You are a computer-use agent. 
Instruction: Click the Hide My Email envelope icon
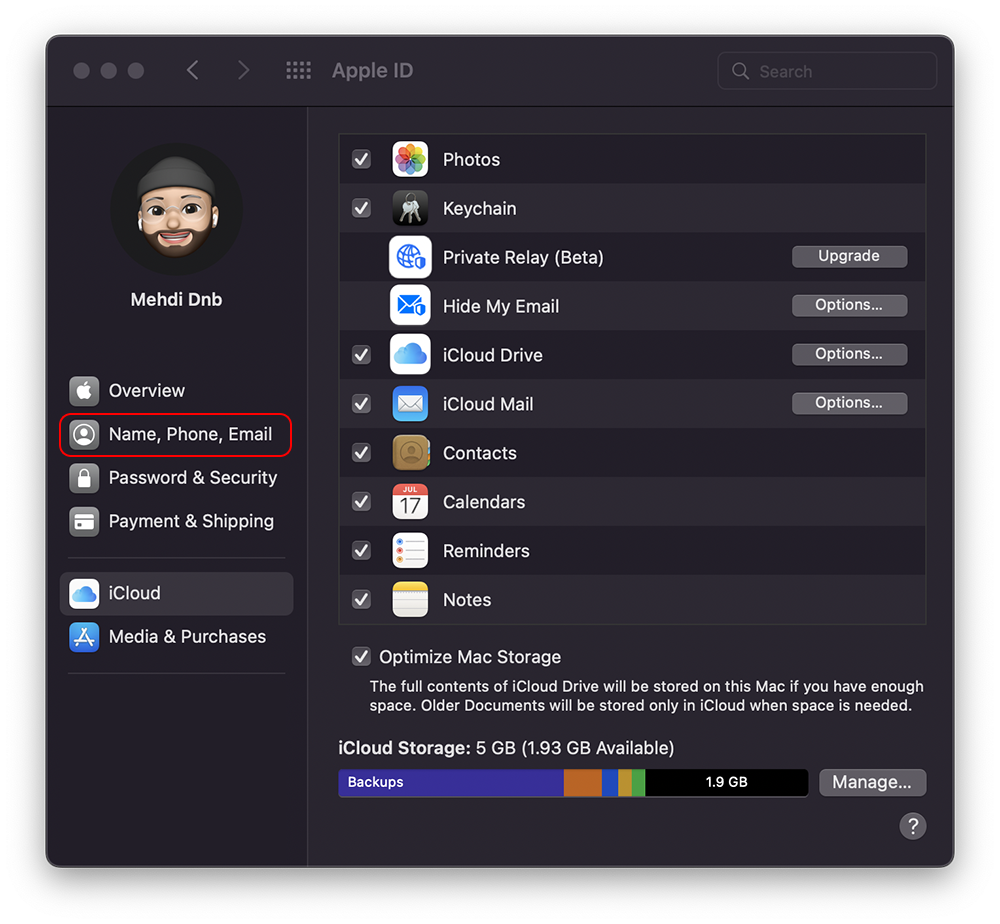pyautogui.click(x=410, y=306)
